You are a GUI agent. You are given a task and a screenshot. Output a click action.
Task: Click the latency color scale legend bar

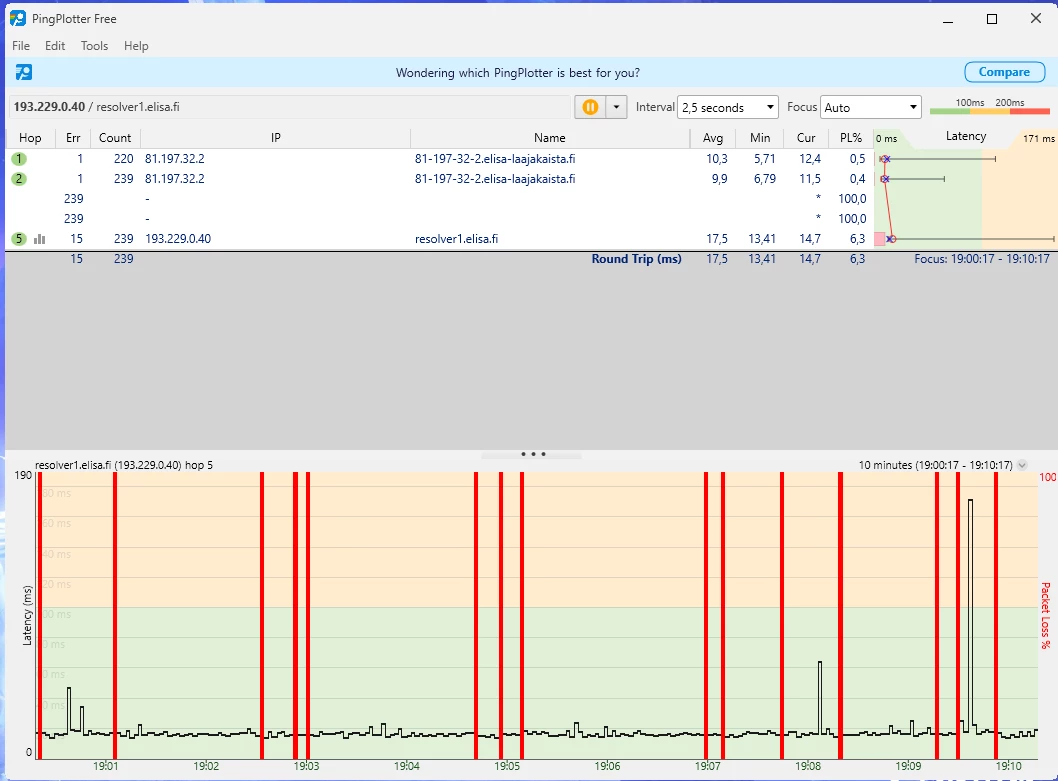989,111
